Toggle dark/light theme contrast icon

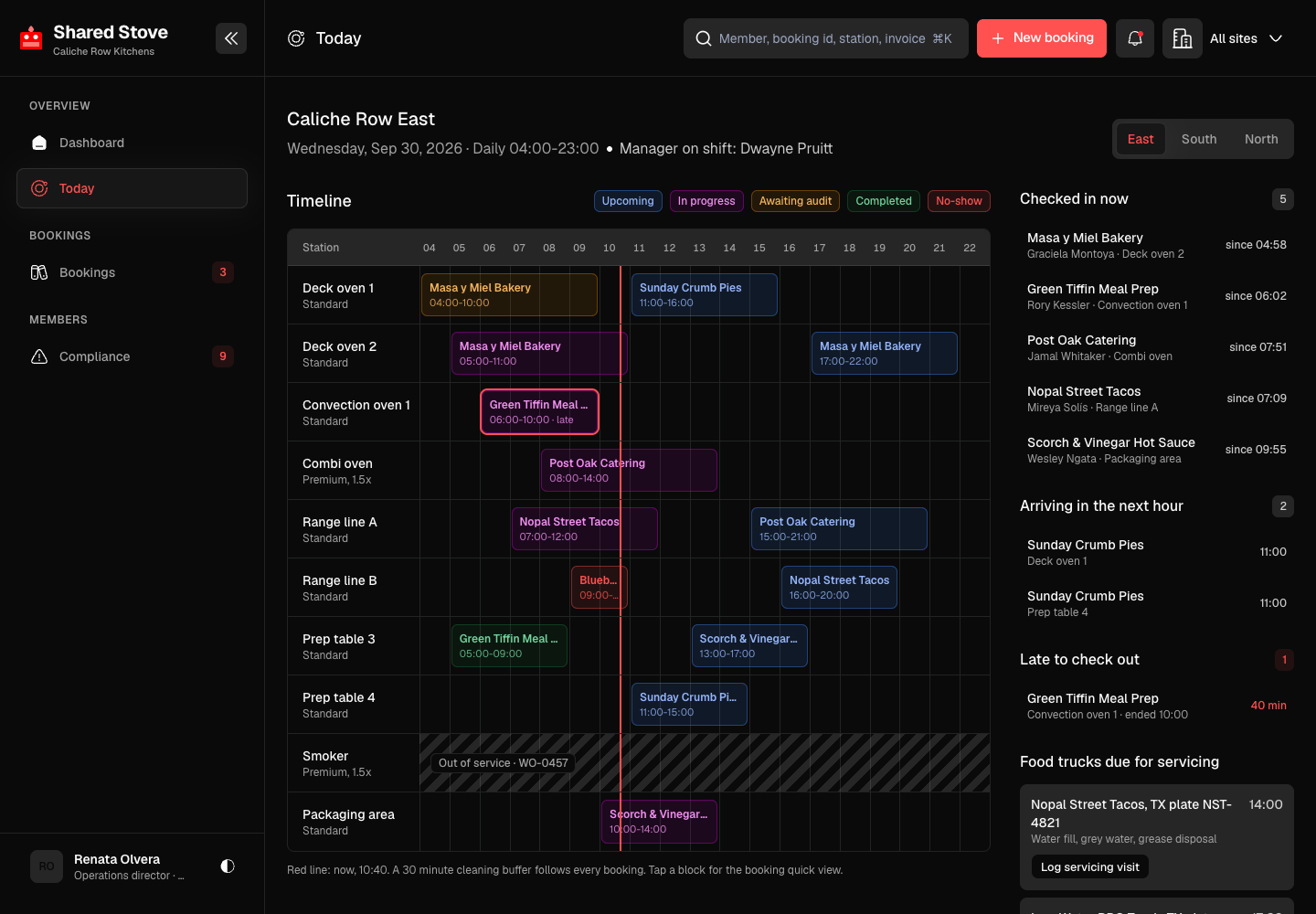tap(228, 866)
